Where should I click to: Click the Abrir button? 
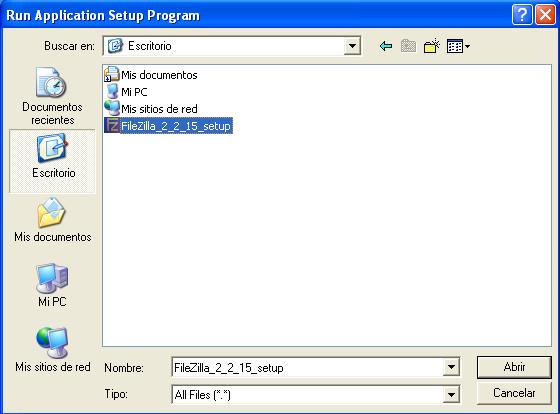[514, 367]
